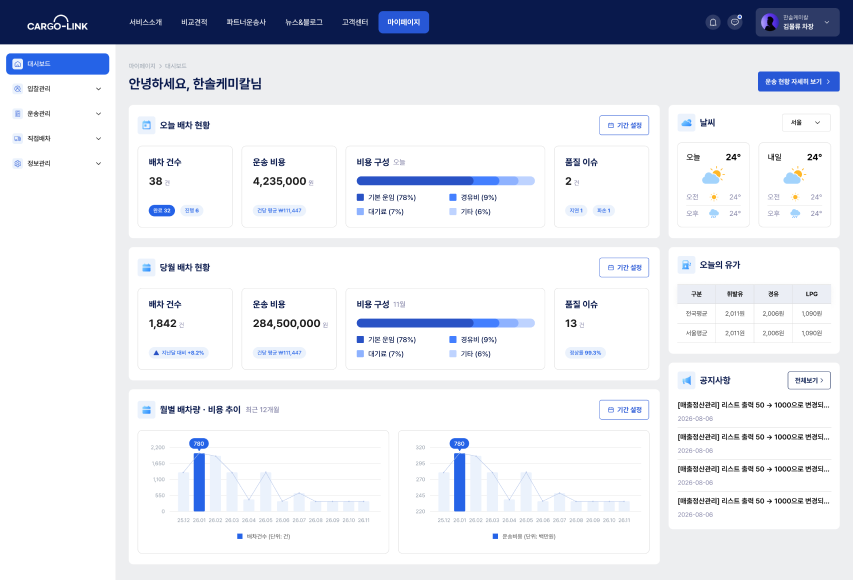Image resolution: width=853 pixels, height=580 pixels.
Task: Click 전체보기 in the notices panel
Action: (x=809, y=380)
